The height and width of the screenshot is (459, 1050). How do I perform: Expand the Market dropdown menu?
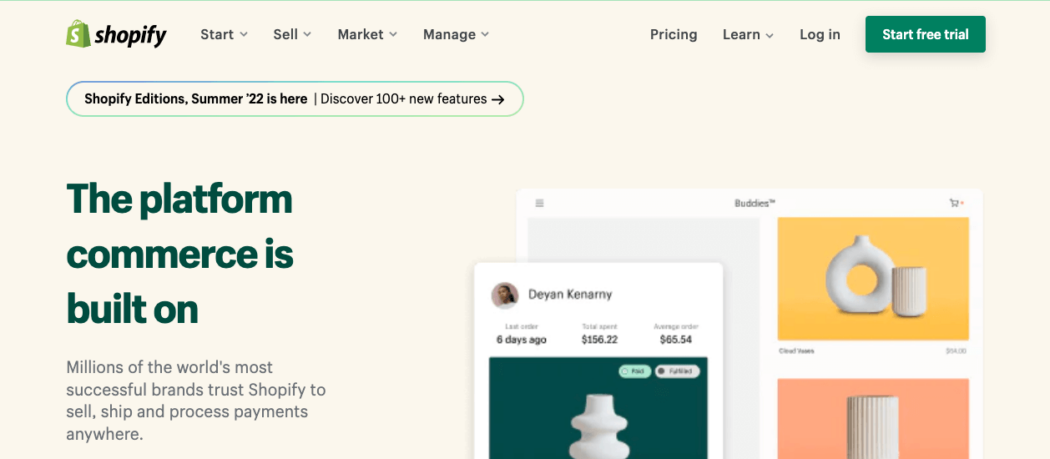[367, 34]
